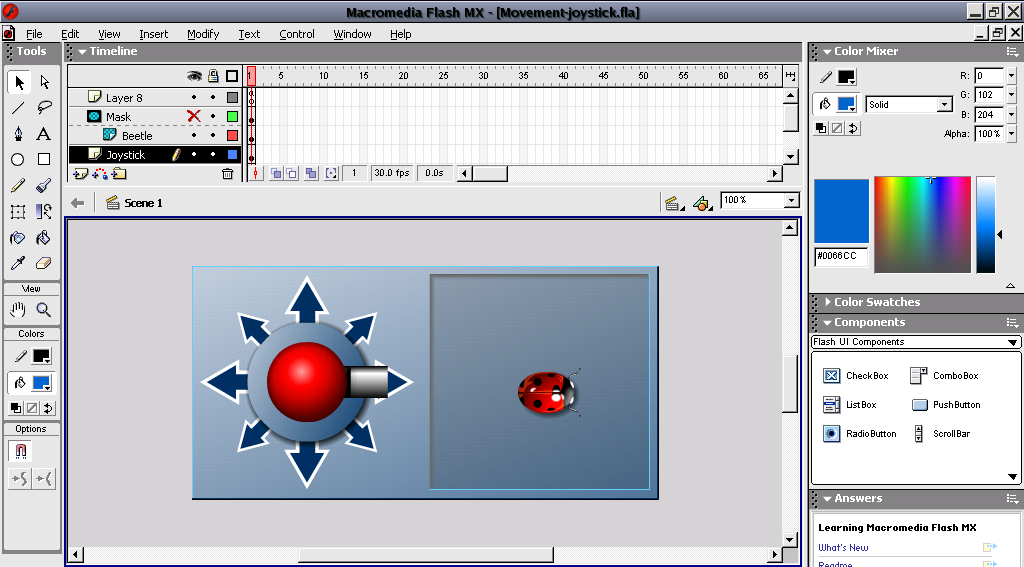Toggle Snap to Objects magnet option
Image resolution: width=1024 pixels, height=567 pixels.
point(21,451)
